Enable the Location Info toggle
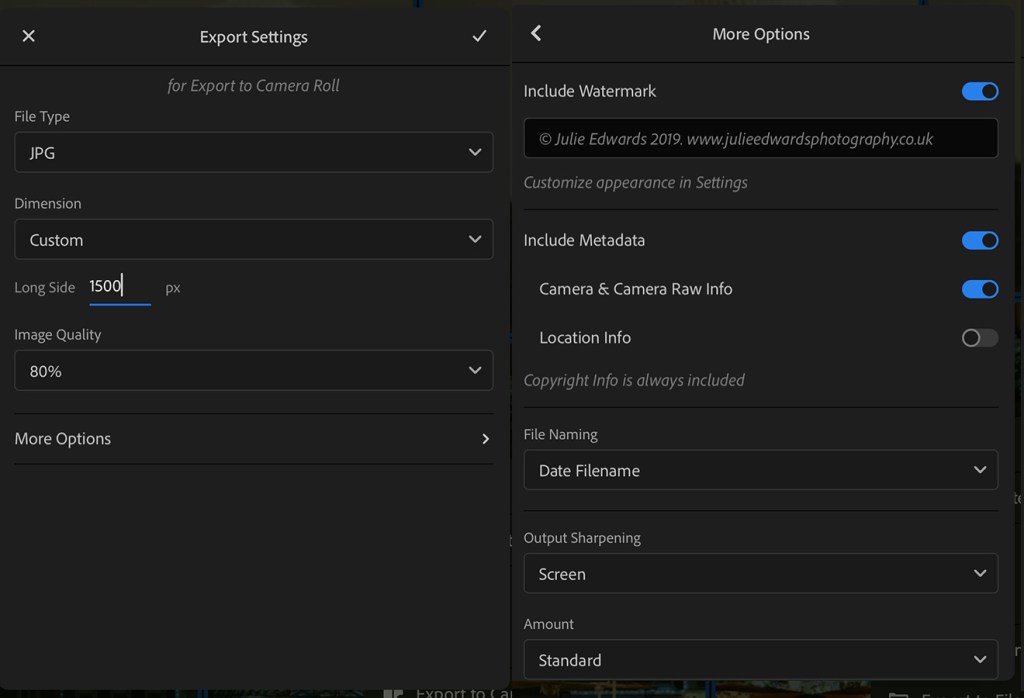The image size is (1024, 698). tap(979, 338)
